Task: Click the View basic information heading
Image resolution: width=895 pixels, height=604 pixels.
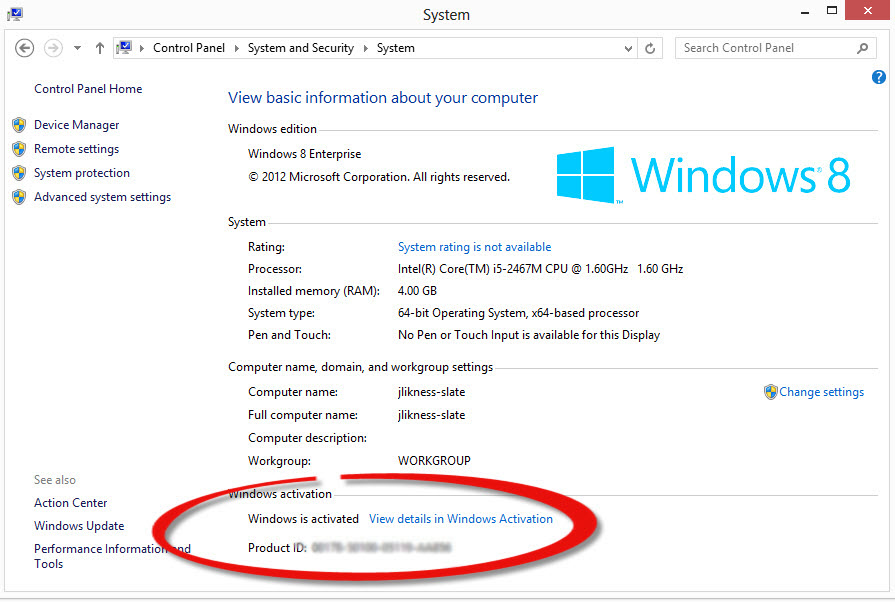Action: 382,98
